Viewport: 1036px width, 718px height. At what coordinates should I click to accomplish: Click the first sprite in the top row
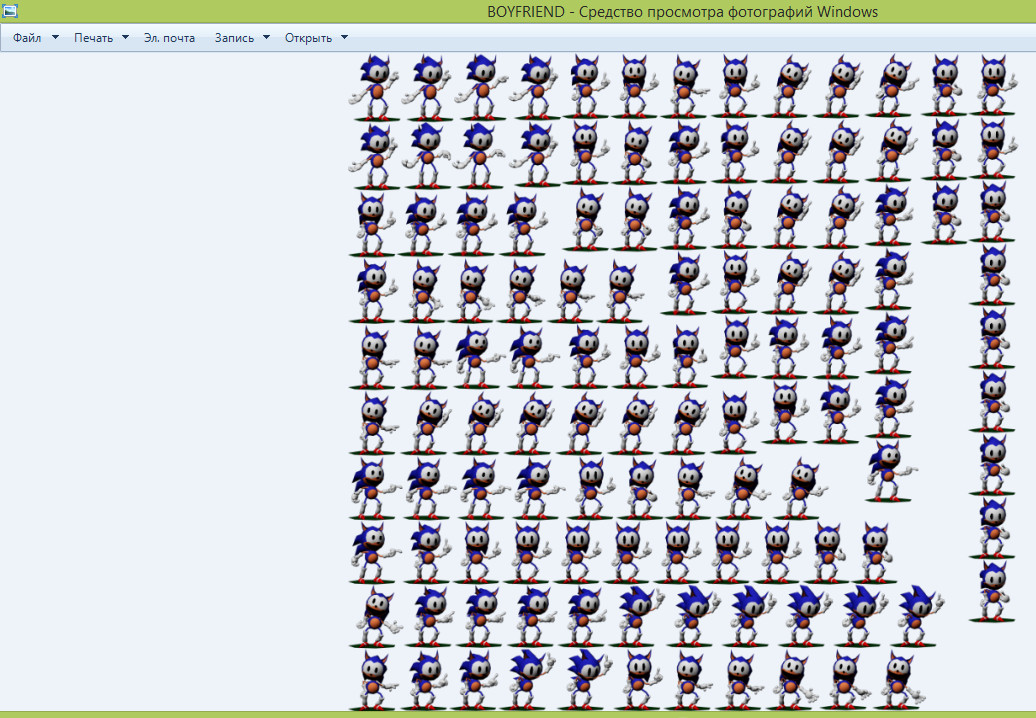click(x=374, y=87)
